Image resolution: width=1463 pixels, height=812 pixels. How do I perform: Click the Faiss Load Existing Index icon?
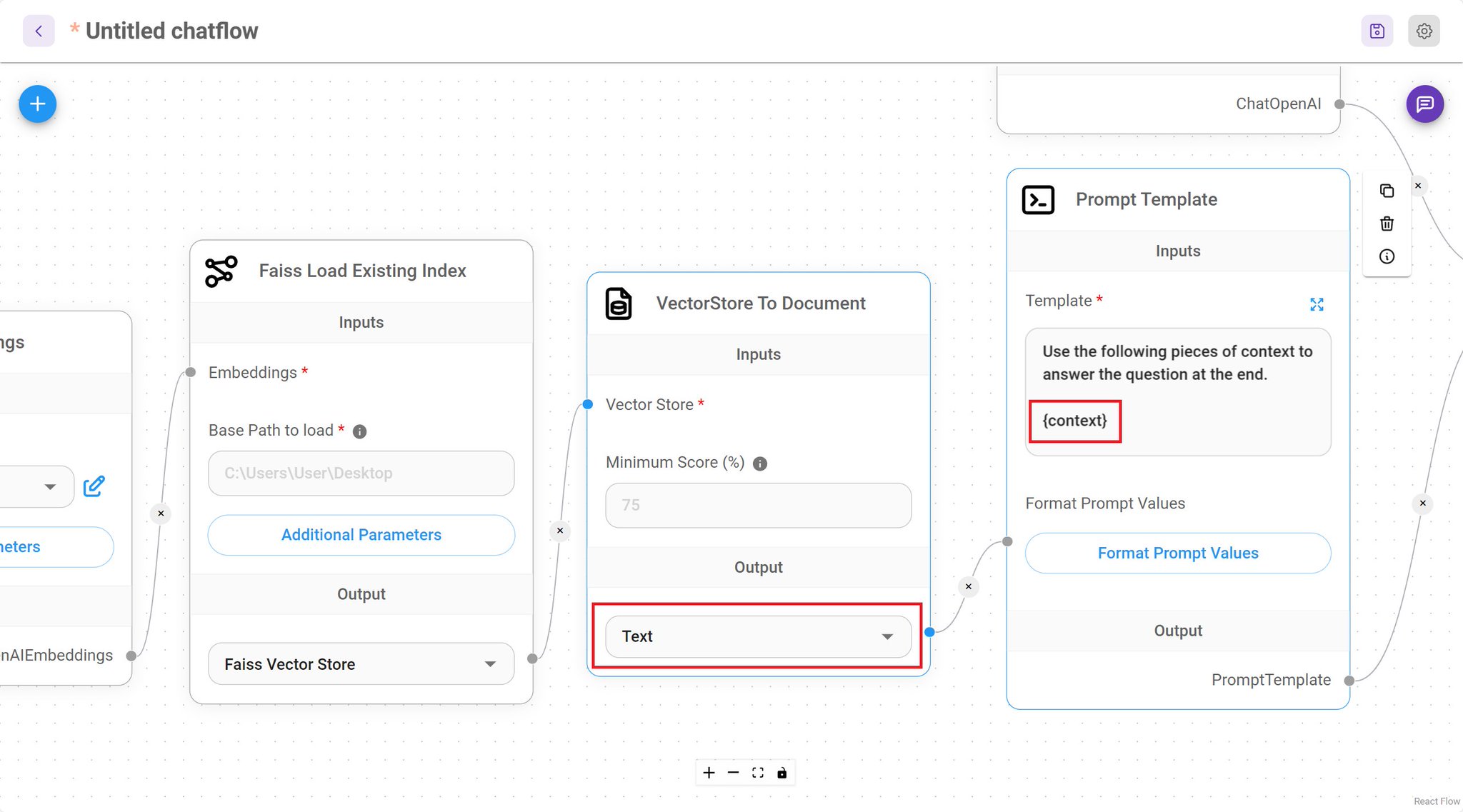coord(221,271)
